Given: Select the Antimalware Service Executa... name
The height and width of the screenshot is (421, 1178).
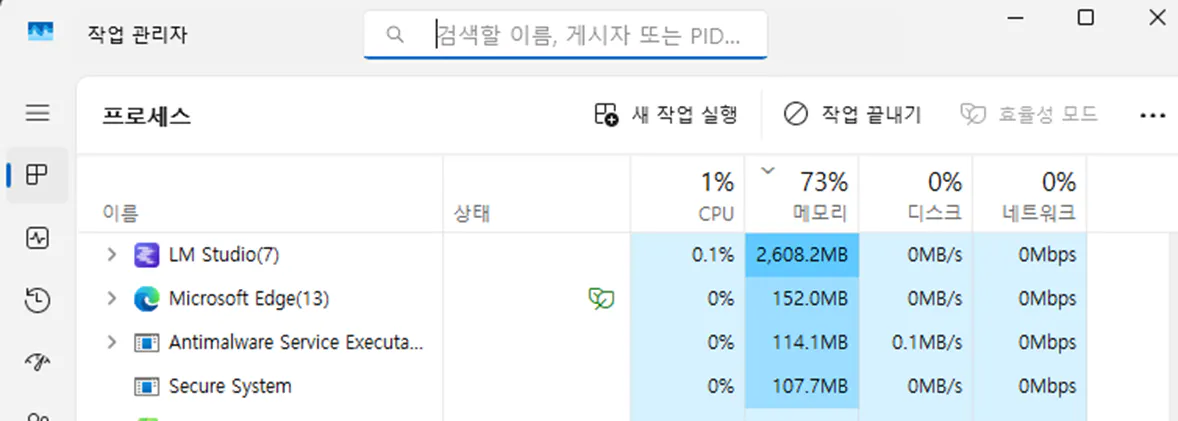Looking at the screenshot, I should (297, 343).
